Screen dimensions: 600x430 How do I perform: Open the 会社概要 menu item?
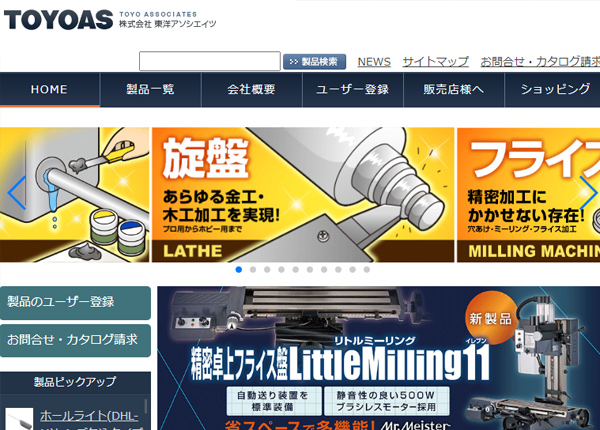(251, 90)
